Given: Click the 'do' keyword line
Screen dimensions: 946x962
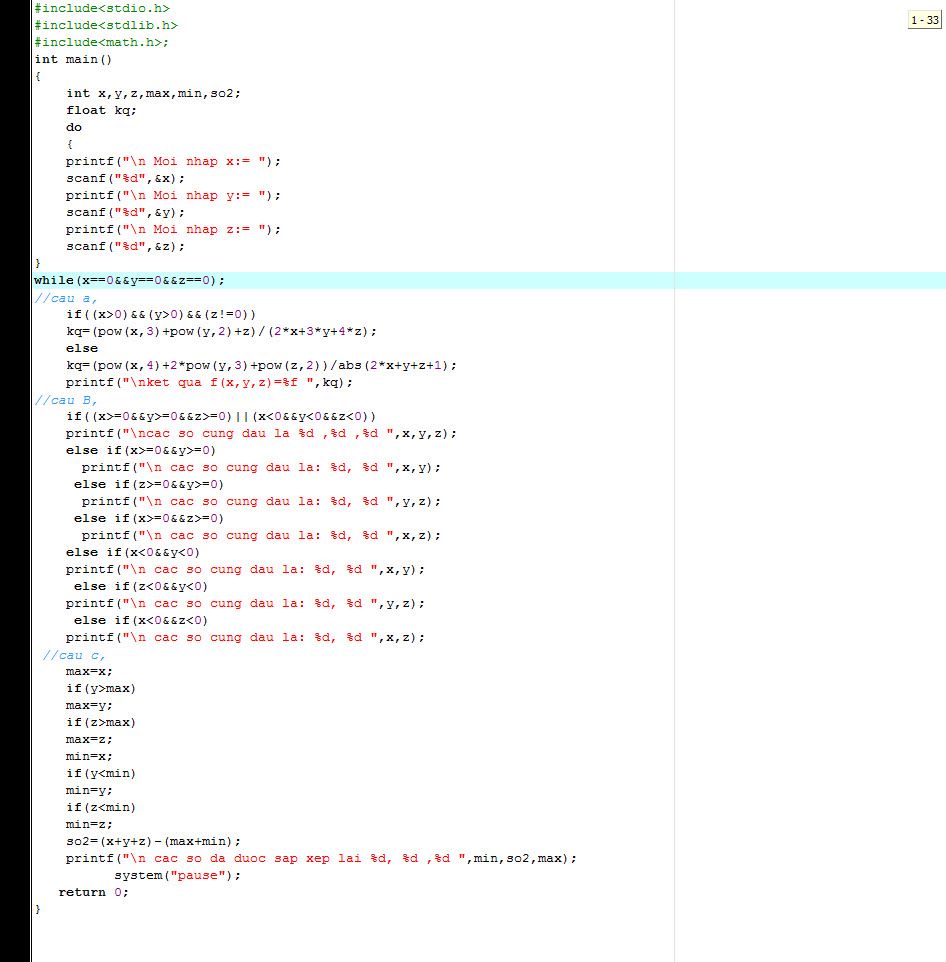Looking at the screenshot, I should [74, 128].
